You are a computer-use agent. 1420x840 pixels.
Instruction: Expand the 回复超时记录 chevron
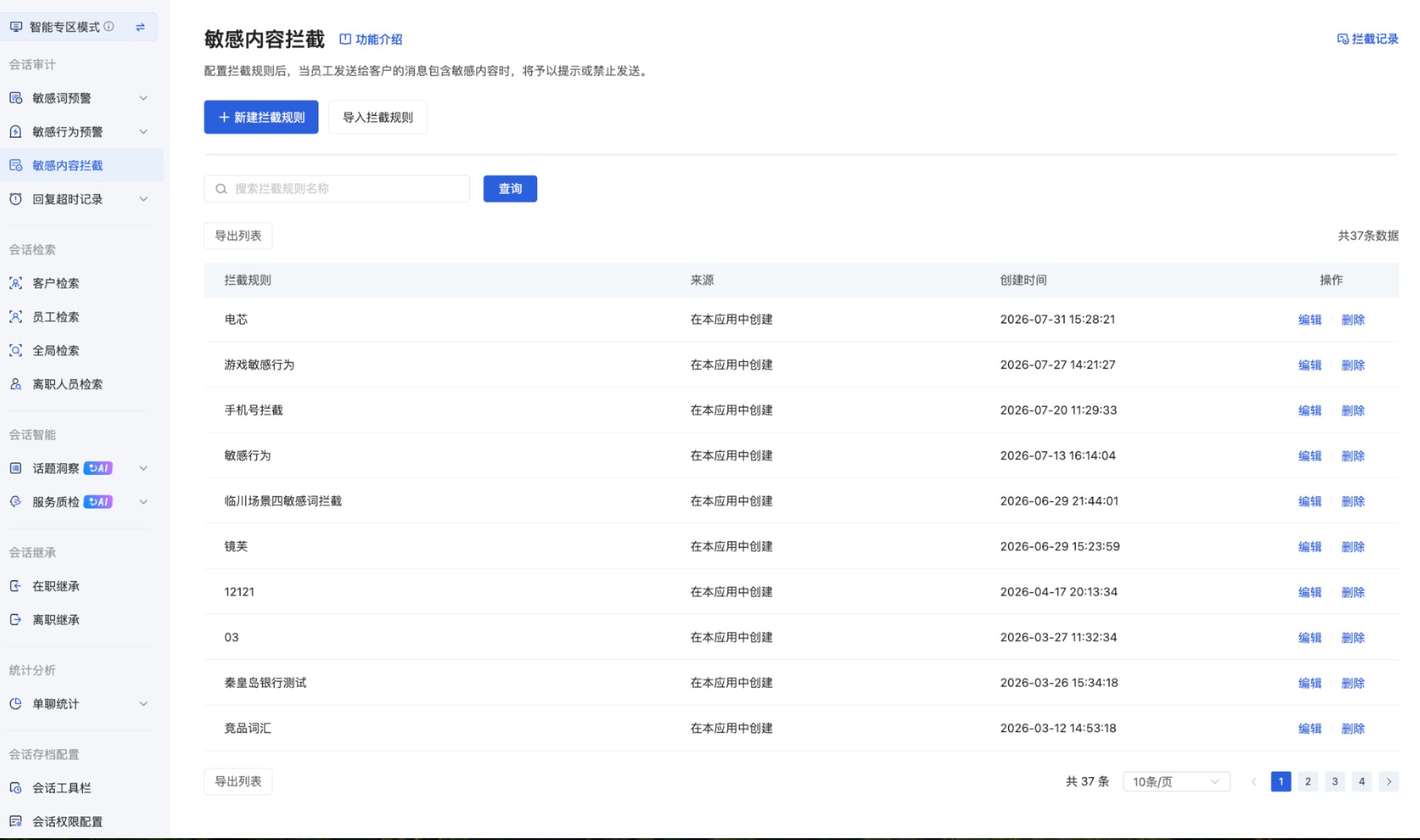(x=143, y=199)
